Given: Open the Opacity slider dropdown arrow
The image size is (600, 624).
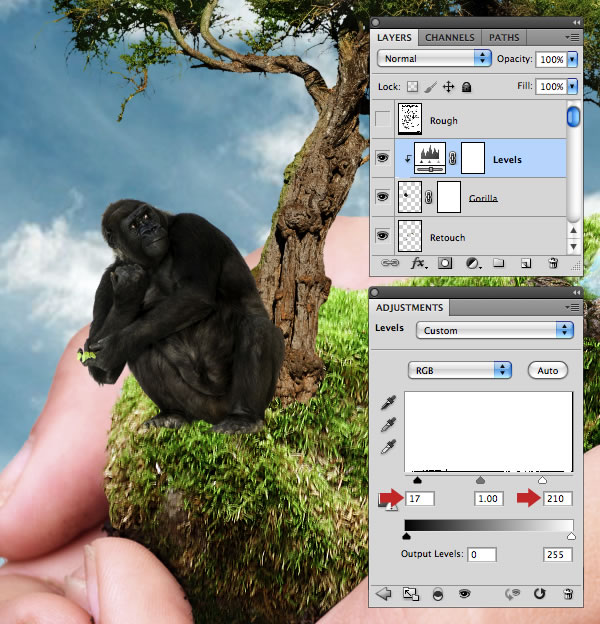Looking at the screenshot, I should (x=572, y=59).
